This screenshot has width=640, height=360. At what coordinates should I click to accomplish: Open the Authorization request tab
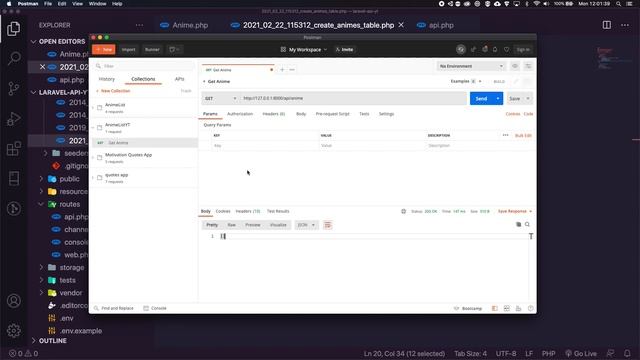pyautogui.click(x=240, y=114)
